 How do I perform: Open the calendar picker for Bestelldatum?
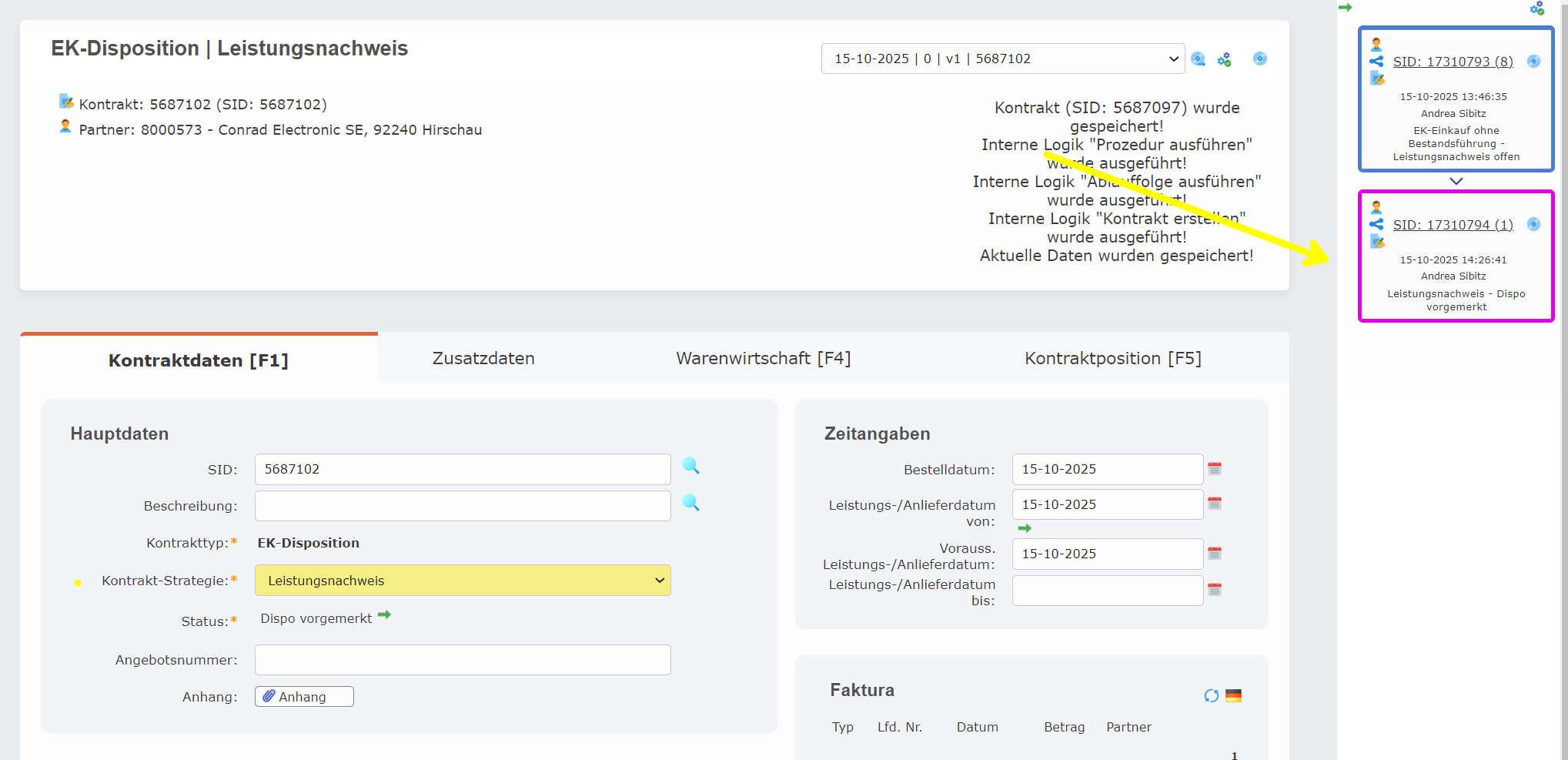point(1215,469)
